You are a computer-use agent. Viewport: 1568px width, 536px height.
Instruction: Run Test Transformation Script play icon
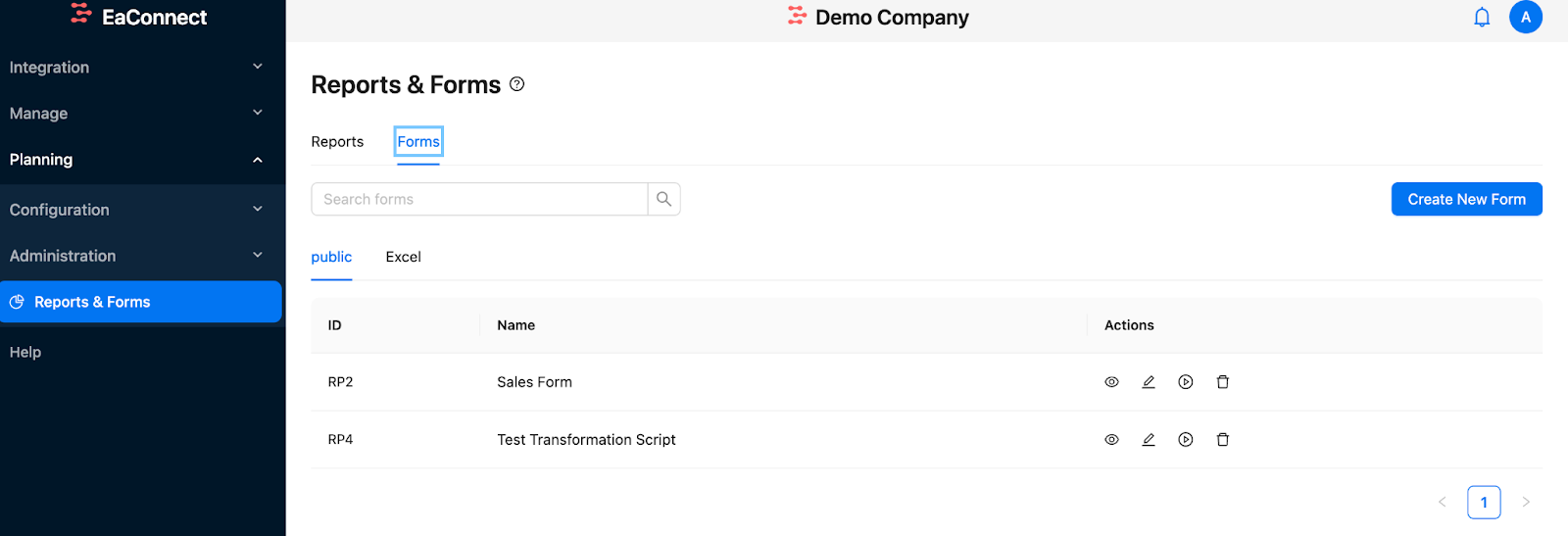(x=1186, y=440)
